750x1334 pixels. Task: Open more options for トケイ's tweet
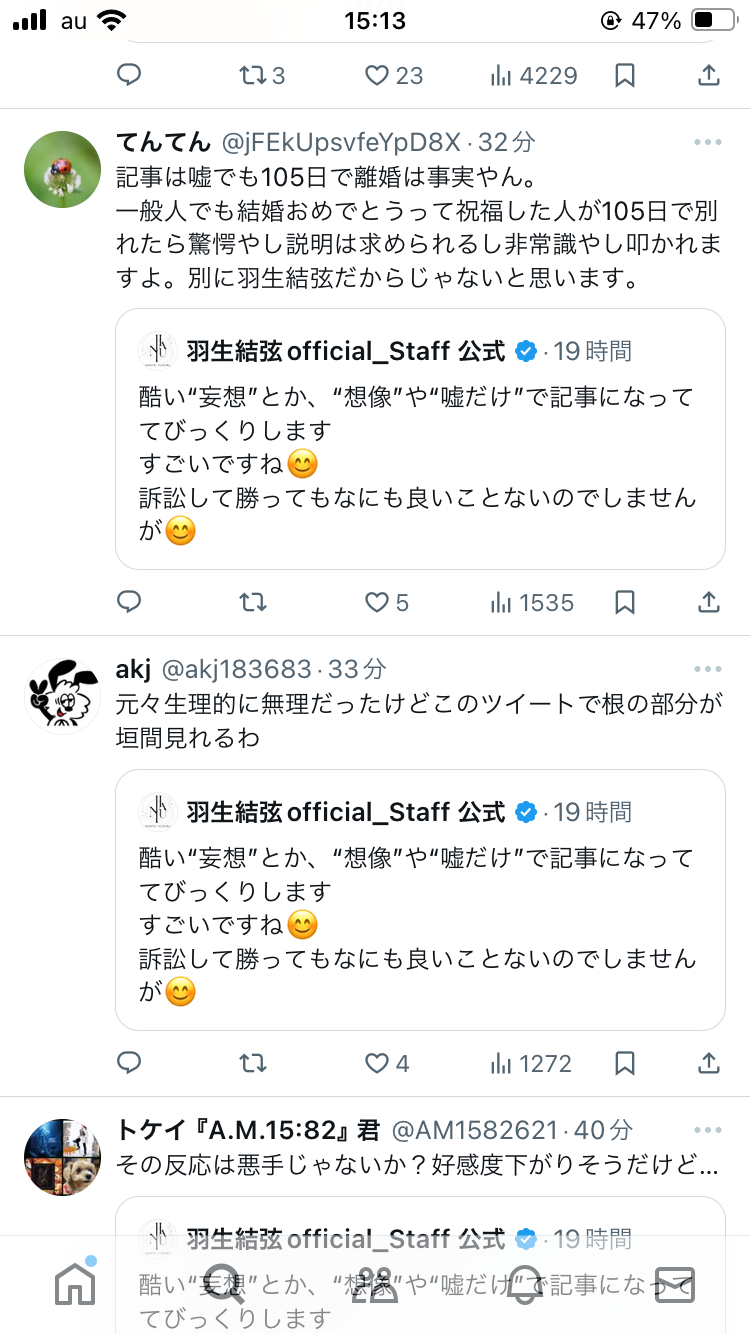[x=707, y=1130]
